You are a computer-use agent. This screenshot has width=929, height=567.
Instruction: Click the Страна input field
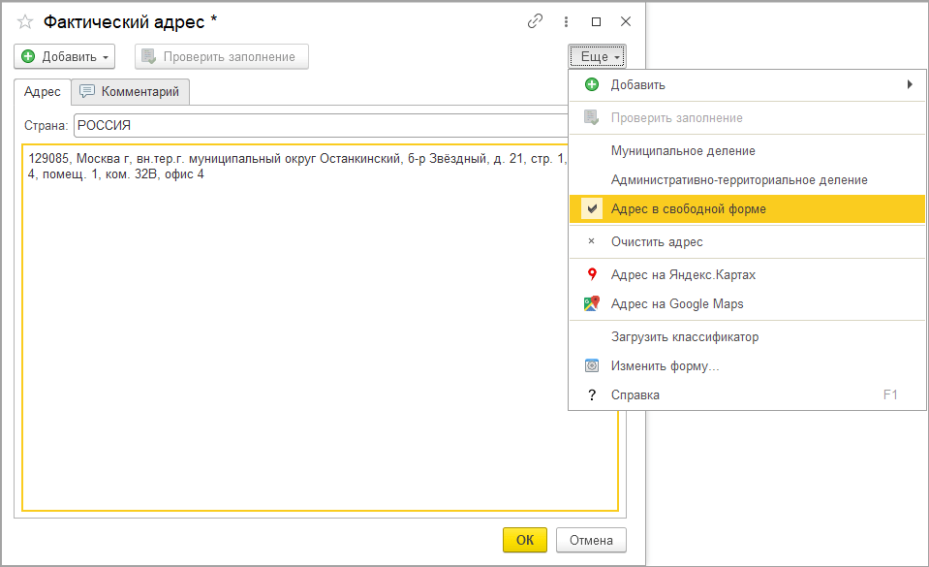pos(321,126)
